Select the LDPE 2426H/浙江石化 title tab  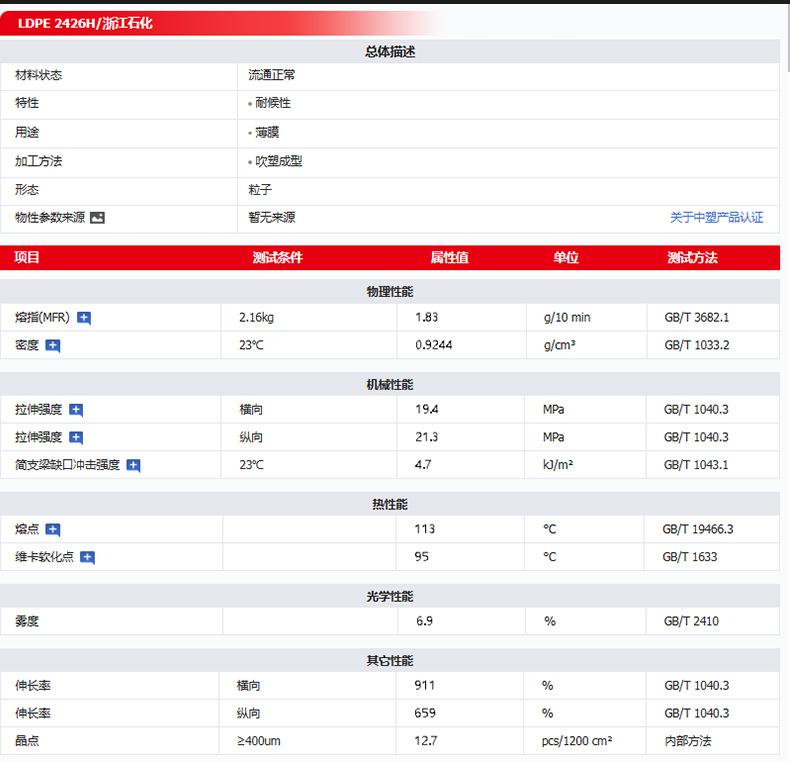point(85,23)
